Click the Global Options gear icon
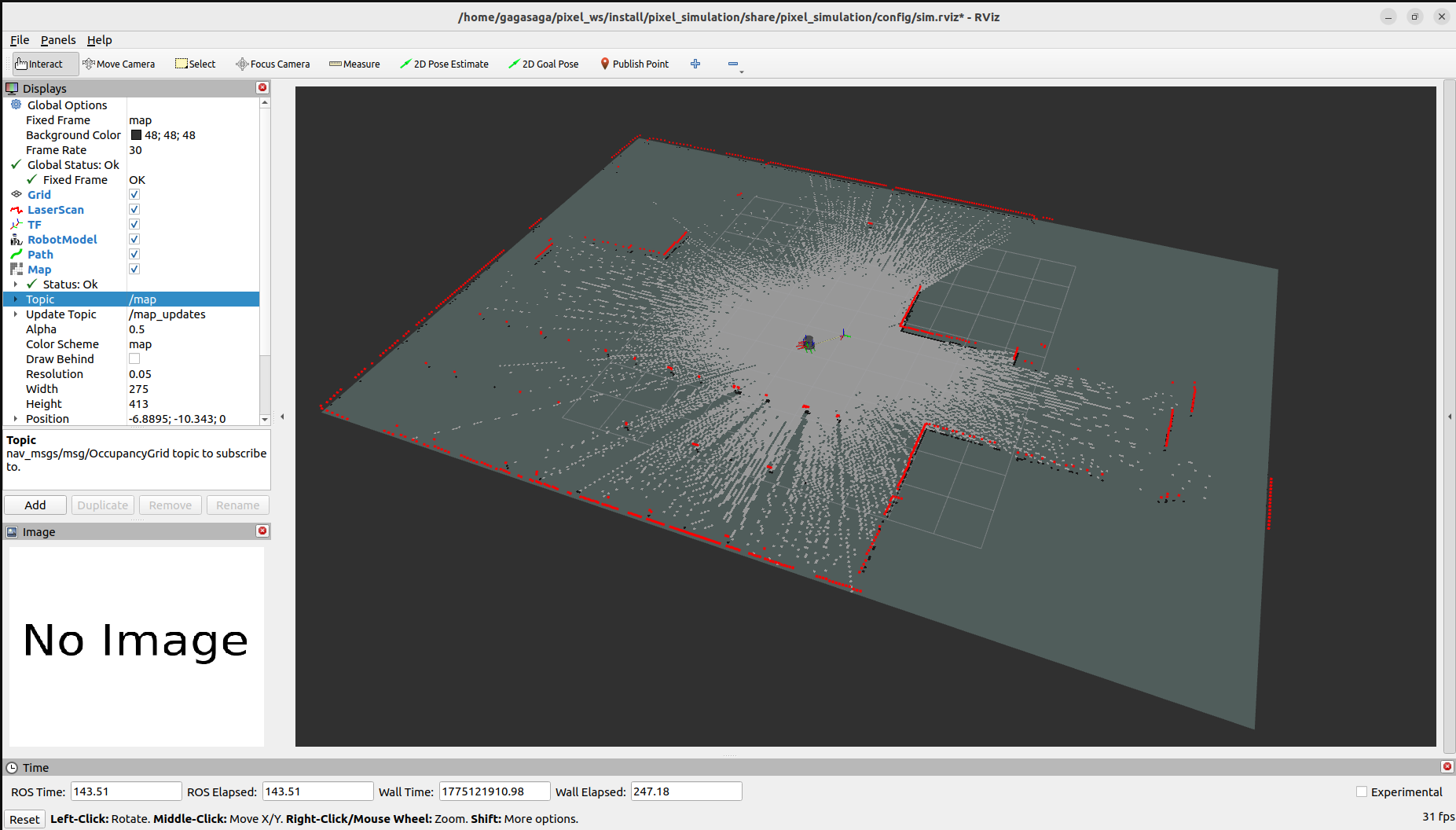 tap(17, 105)
